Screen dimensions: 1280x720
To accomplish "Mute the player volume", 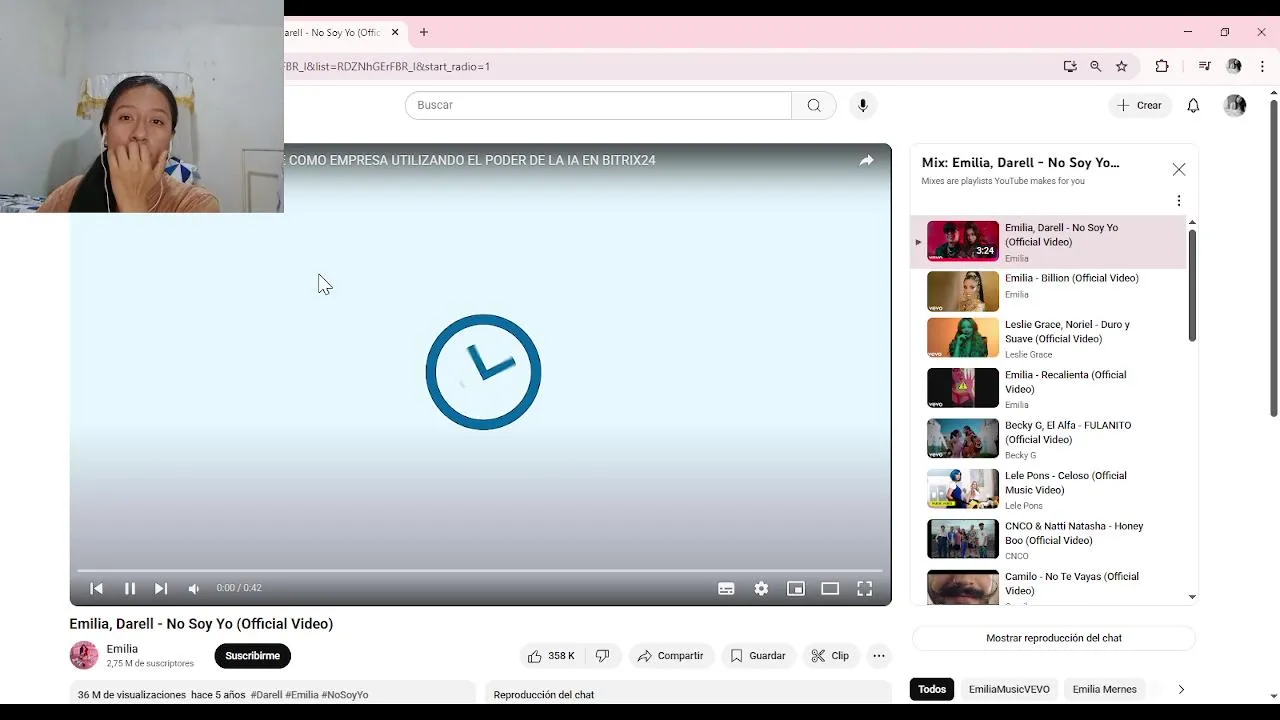I will click(194, 588).
